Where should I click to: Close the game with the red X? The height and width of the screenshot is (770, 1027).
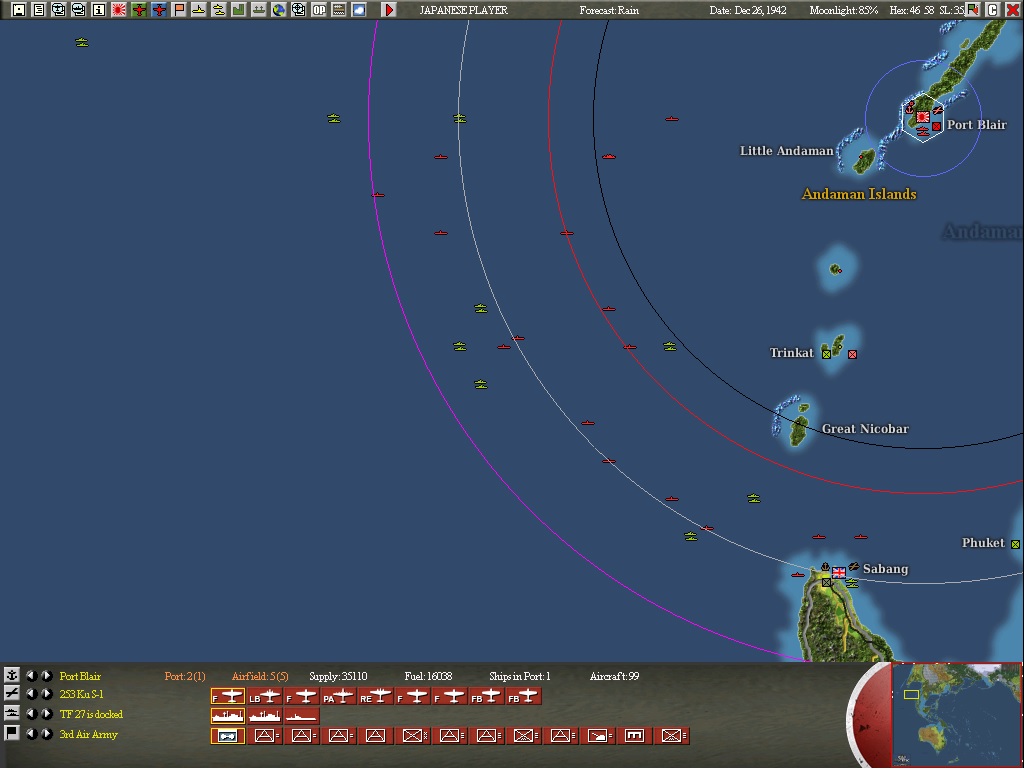tap(1013, 10)
